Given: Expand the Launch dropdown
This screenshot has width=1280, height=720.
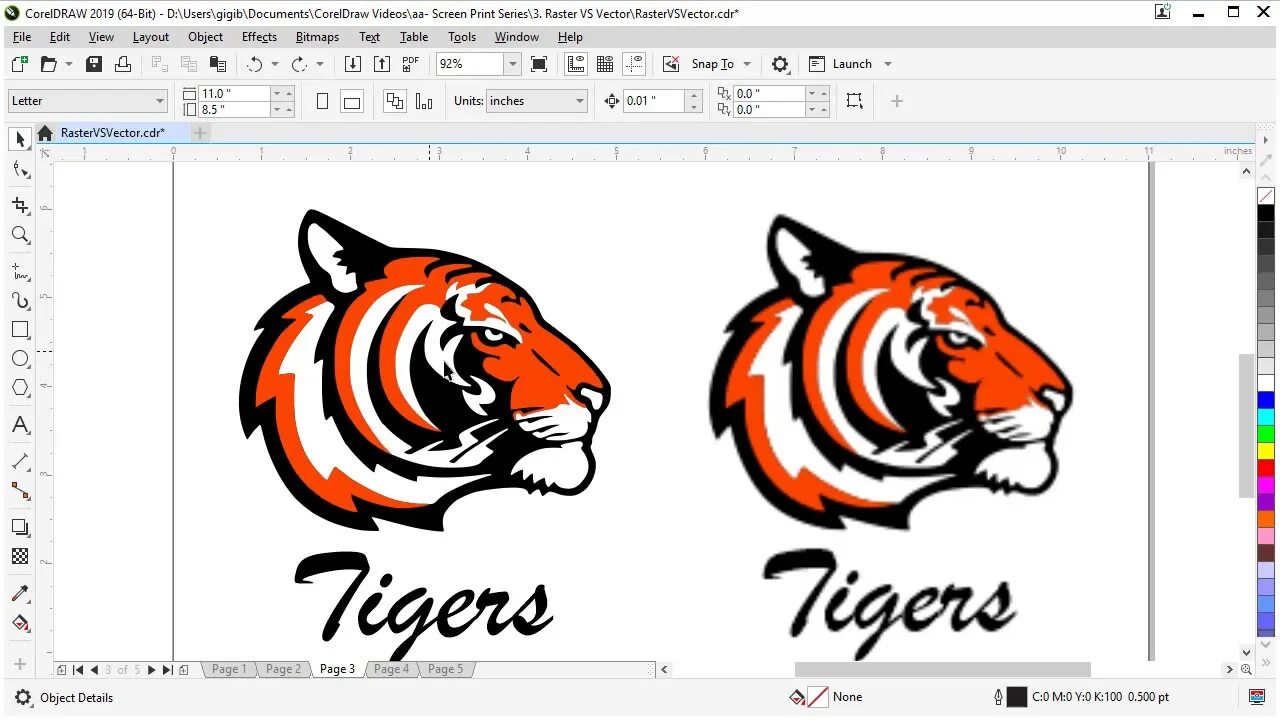Looking at the screenshot, I should [x=887, y=64].
